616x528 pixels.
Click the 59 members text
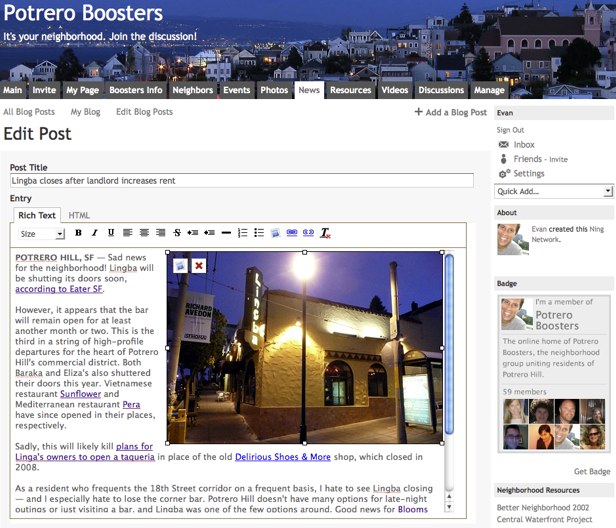tap(524, 392)
